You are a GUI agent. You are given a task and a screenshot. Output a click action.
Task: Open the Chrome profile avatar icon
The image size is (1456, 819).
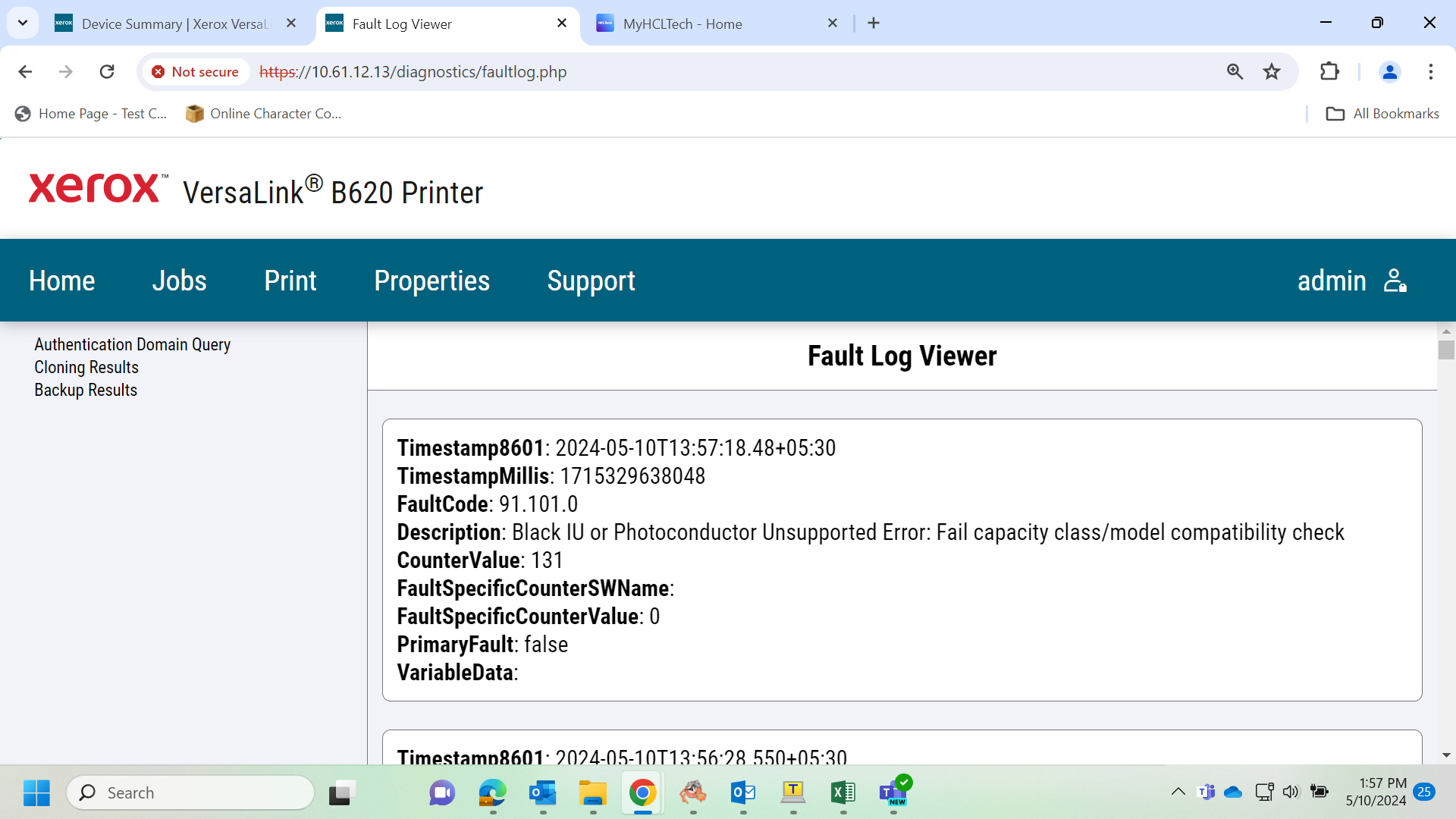tap(1390, 71)
